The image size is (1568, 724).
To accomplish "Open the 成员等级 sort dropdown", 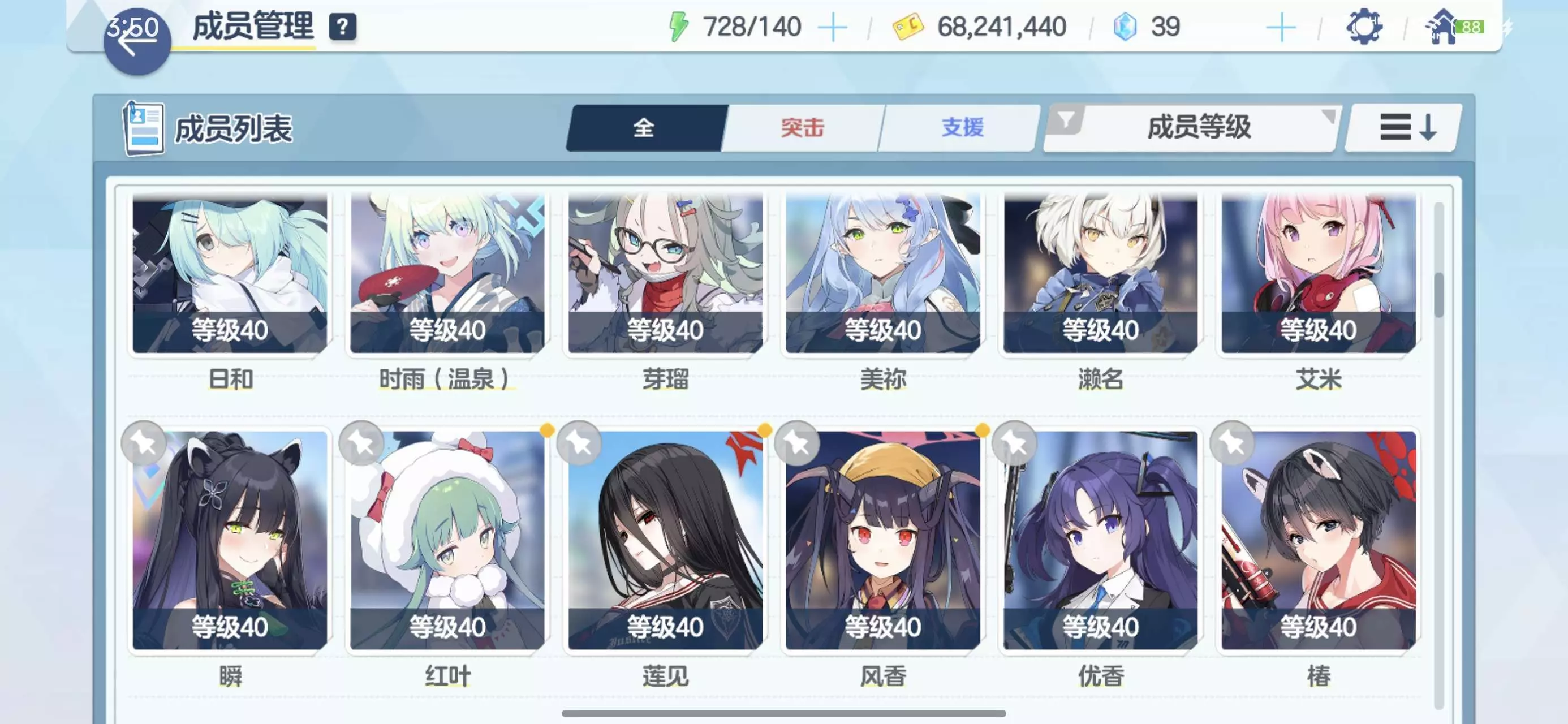I will tap(1199, 128).
